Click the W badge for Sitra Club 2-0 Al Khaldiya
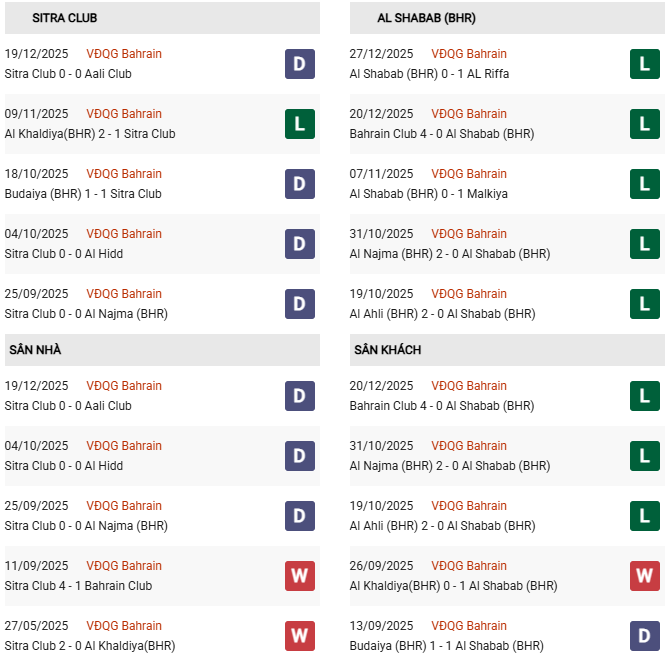The width and height of the screenshot is (666, 659). tap(300, 636)
